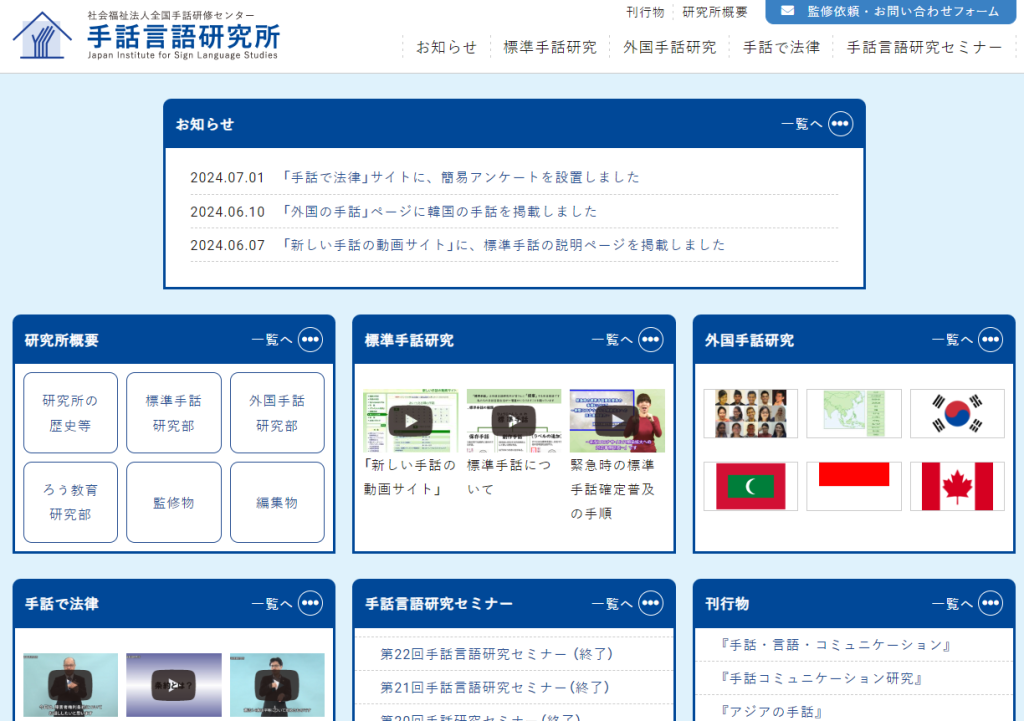Play the 緊急時の標準手話確定普及の手順 video

pos(617,420)
